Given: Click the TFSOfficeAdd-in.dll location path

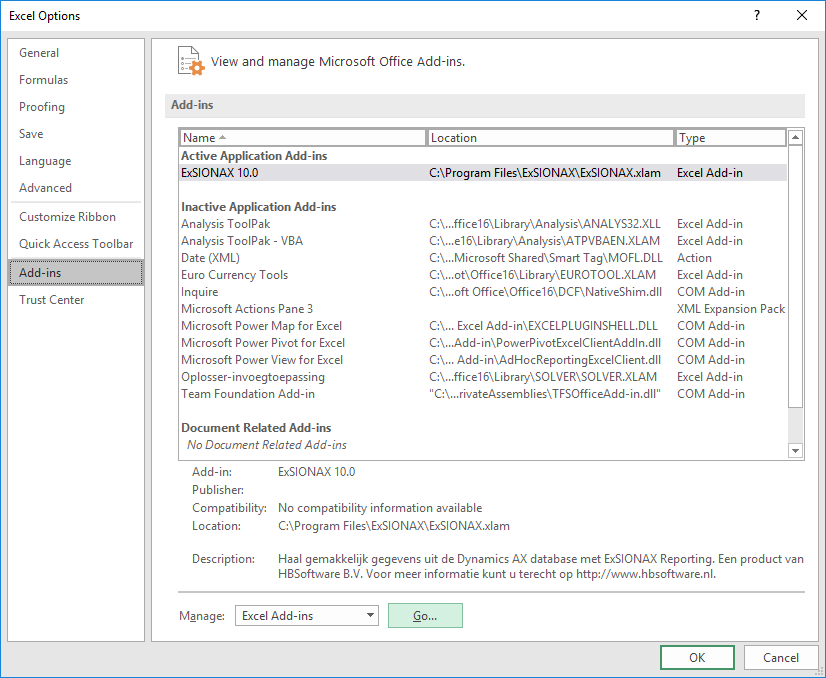Looking at the screenshot, I should (x=545, y=394).
